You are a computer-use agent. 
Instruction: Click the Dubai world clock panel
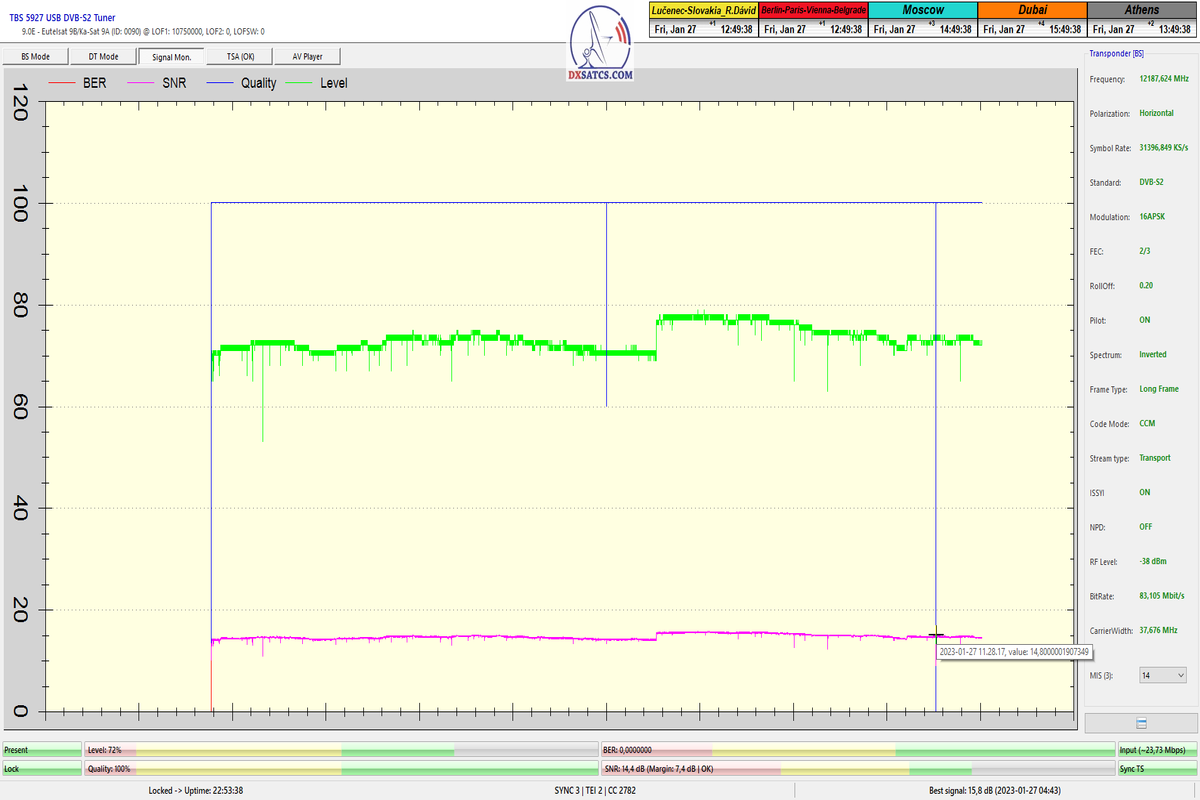pyautogui.click(x=1031, y=19)
